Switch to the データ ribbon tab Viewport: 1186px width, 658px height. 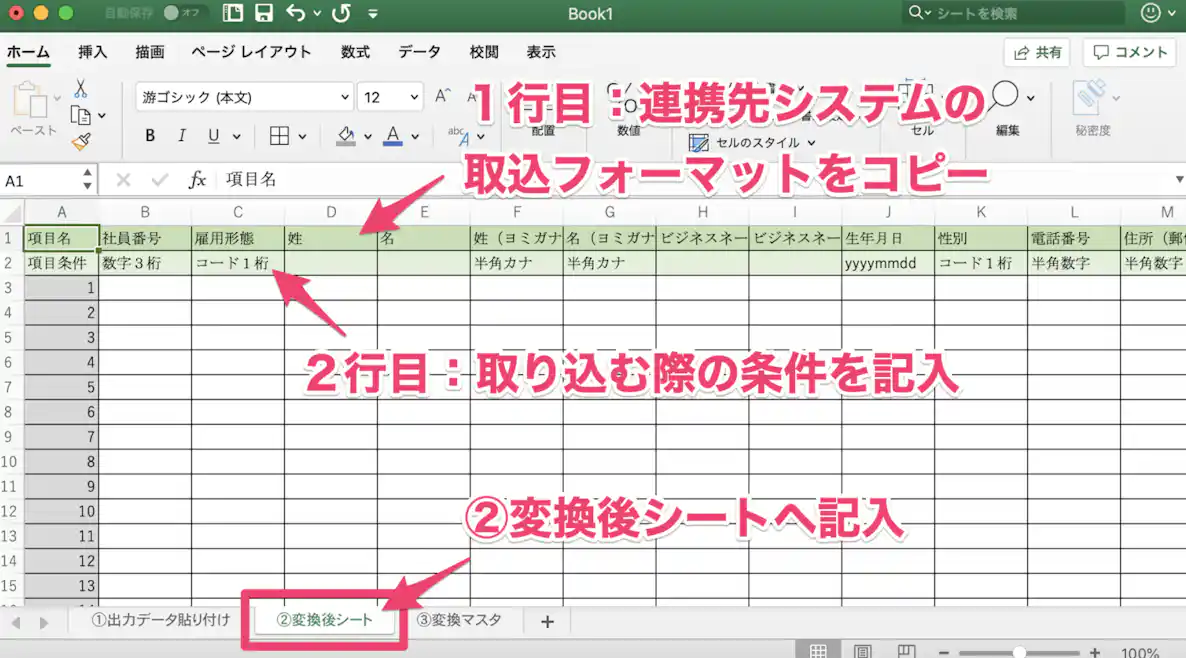click(x=419, y=51)
